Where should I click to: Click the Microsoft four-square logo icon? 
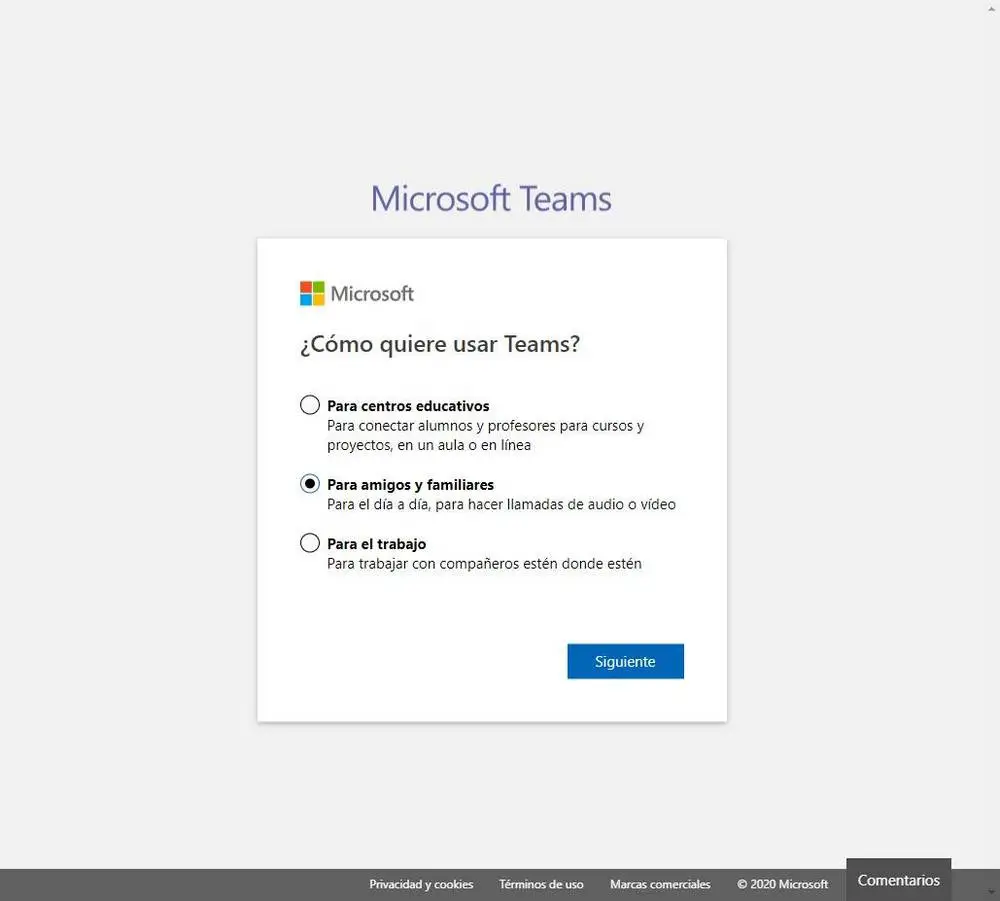312,293
